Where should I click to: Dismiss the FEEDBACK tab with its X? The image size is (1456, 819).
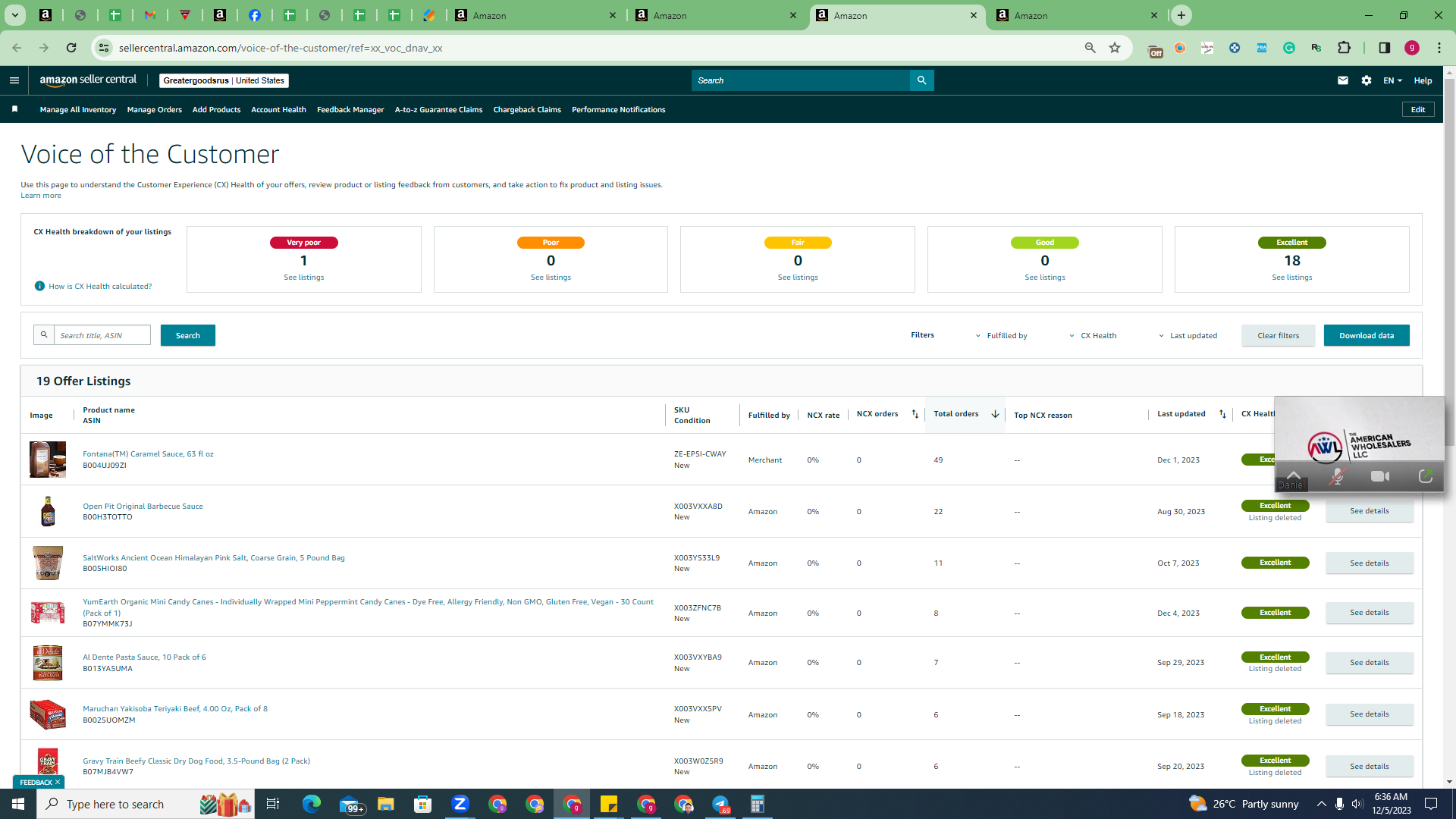click(58, 782)
